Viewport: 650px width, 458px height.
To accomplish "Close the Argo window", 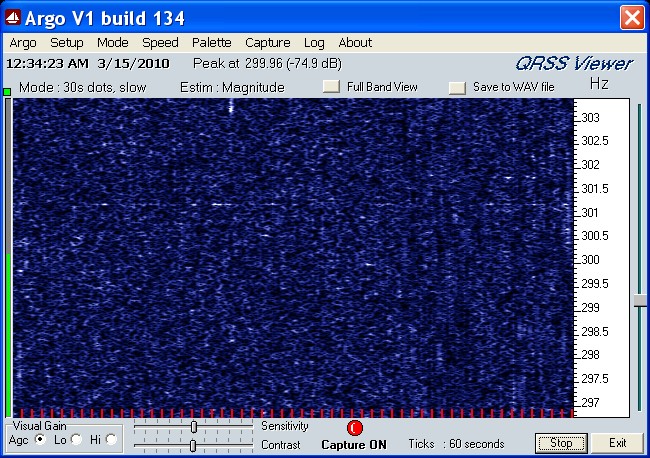I will coord(632,18).
